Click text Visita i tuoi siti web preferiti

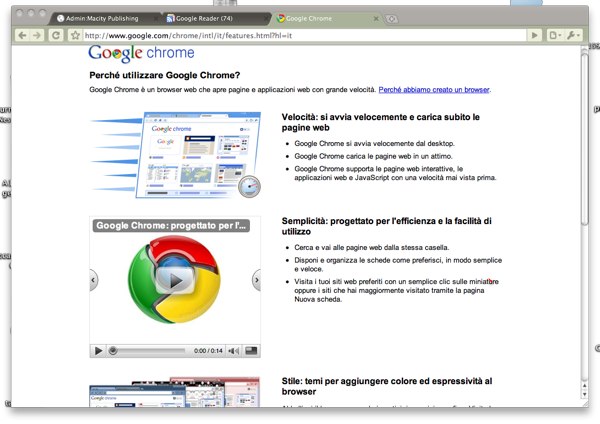click(x=396, y=290)
